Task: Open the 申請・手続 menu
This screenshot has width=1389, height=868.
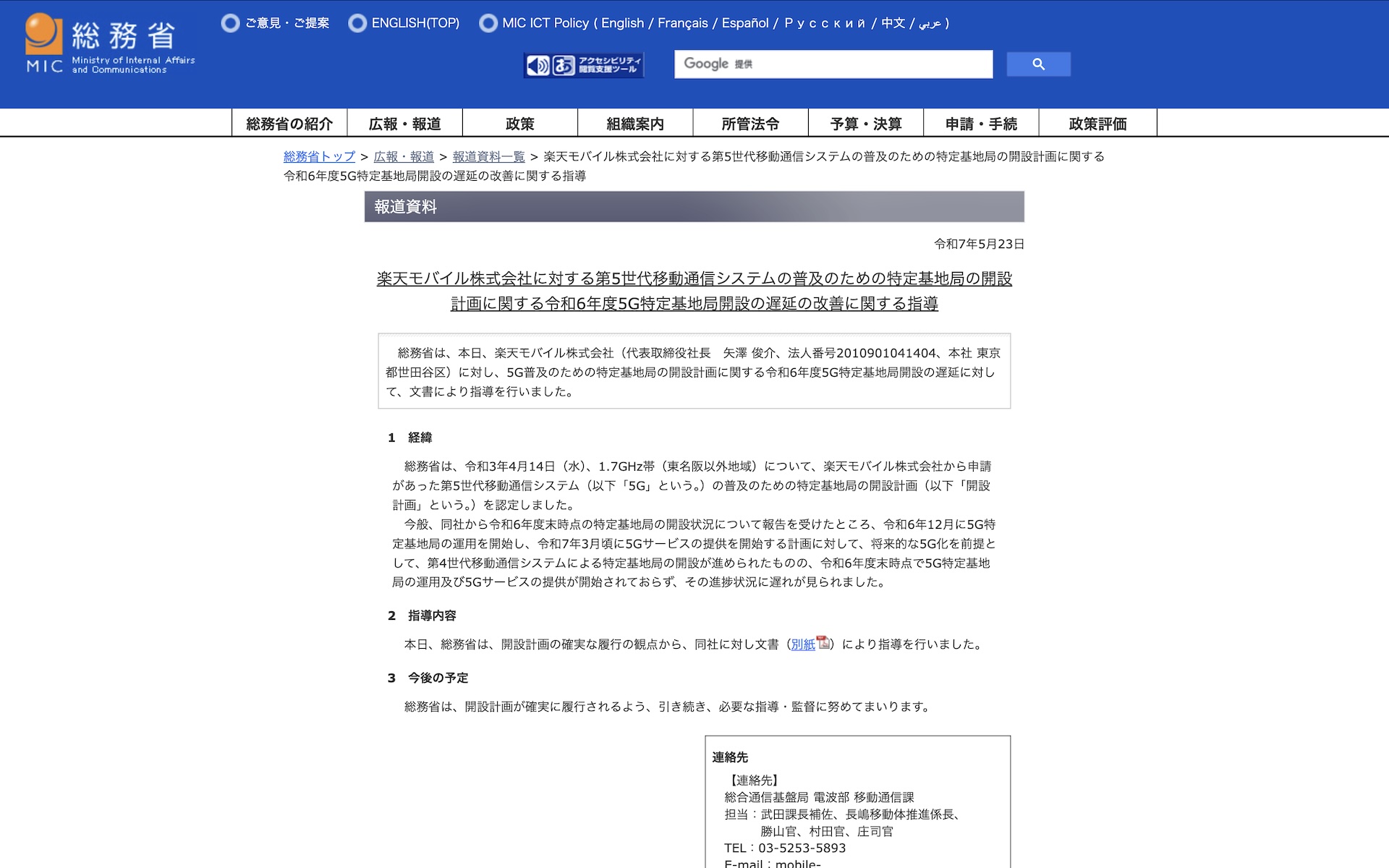Action: click(x=982, y=123)
